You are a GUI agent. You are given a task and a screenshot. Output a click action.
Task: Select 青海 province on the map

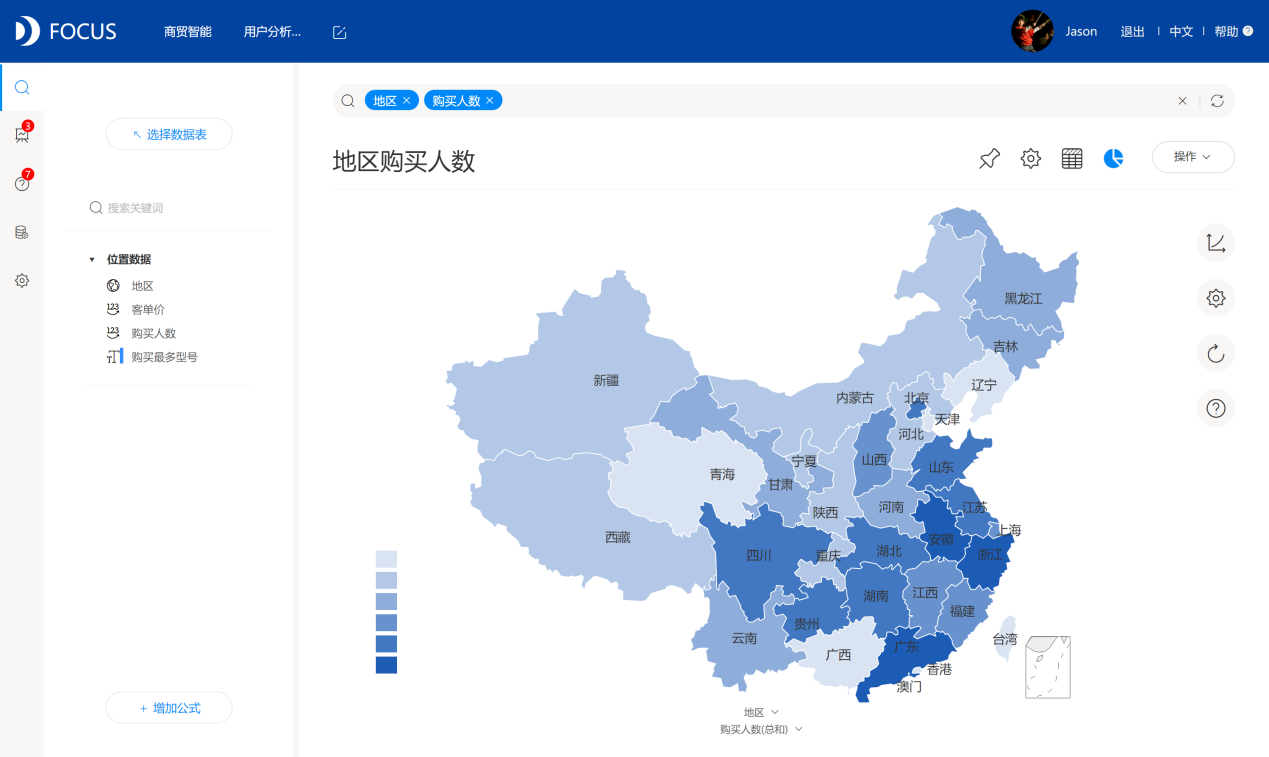click(722, 474)
